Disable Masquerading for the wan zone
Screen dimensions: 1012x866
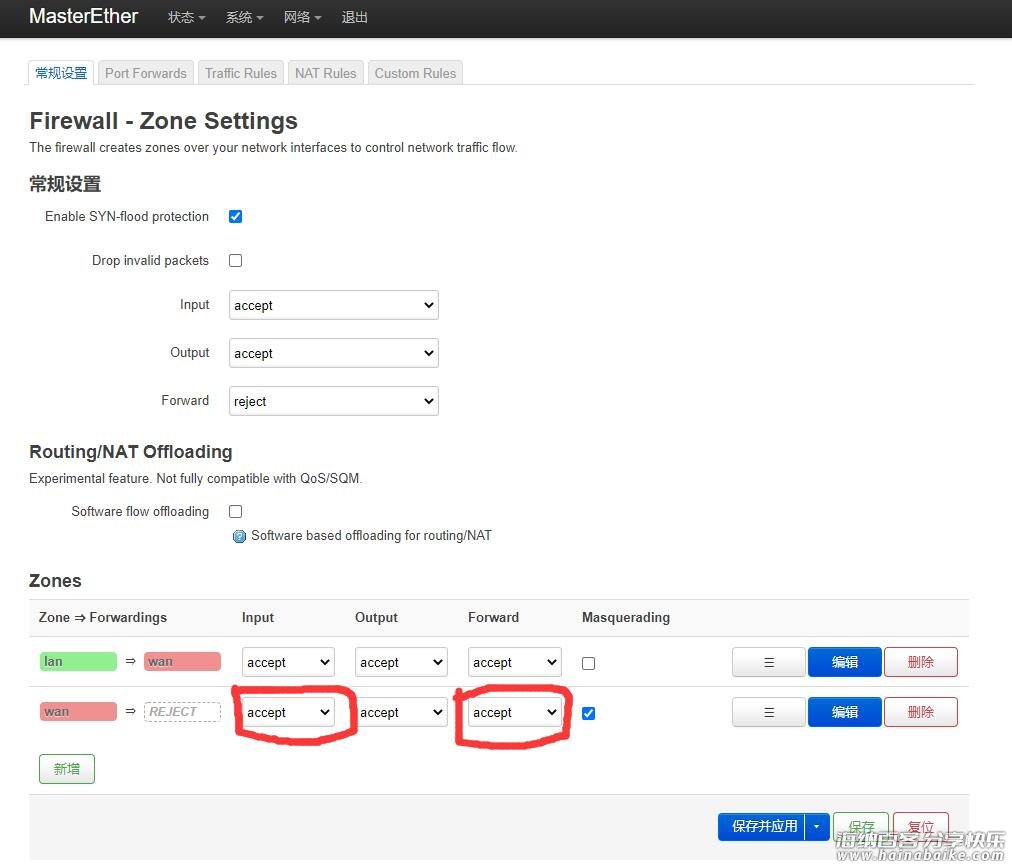(588, 713)
